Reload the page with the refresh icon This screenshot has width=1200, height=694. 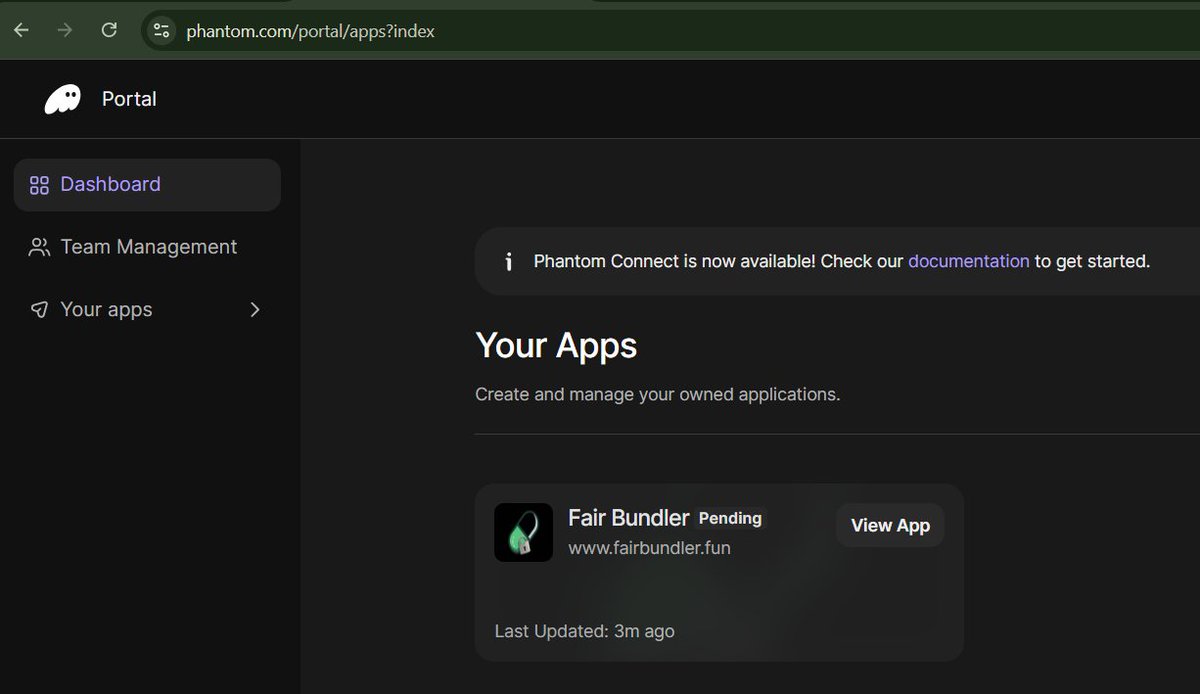click(x=109, y=30)
